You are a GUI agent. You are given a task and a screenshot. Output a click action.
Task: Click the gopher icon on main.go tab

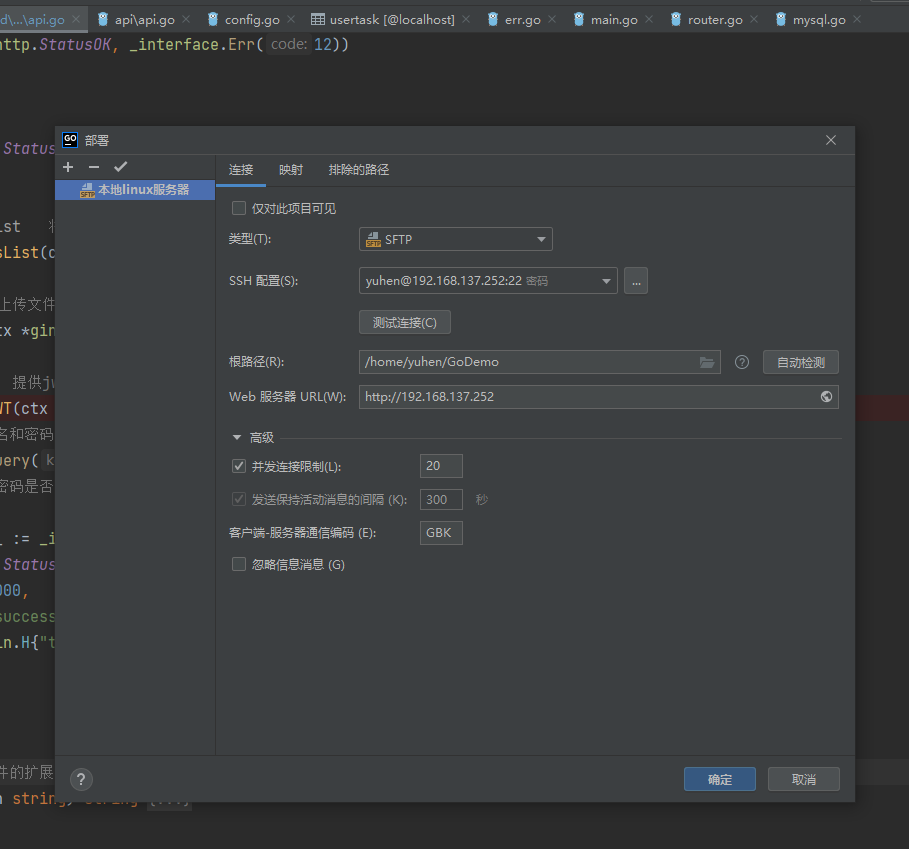click(579, 20)
